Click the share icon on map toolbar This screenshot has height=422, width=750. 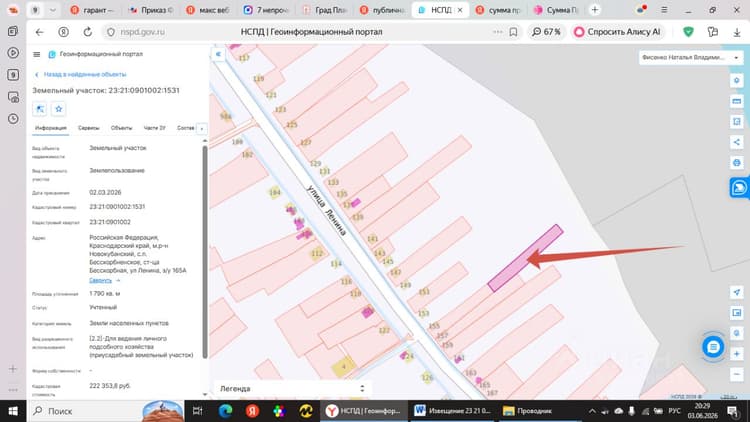click(737, 142)
